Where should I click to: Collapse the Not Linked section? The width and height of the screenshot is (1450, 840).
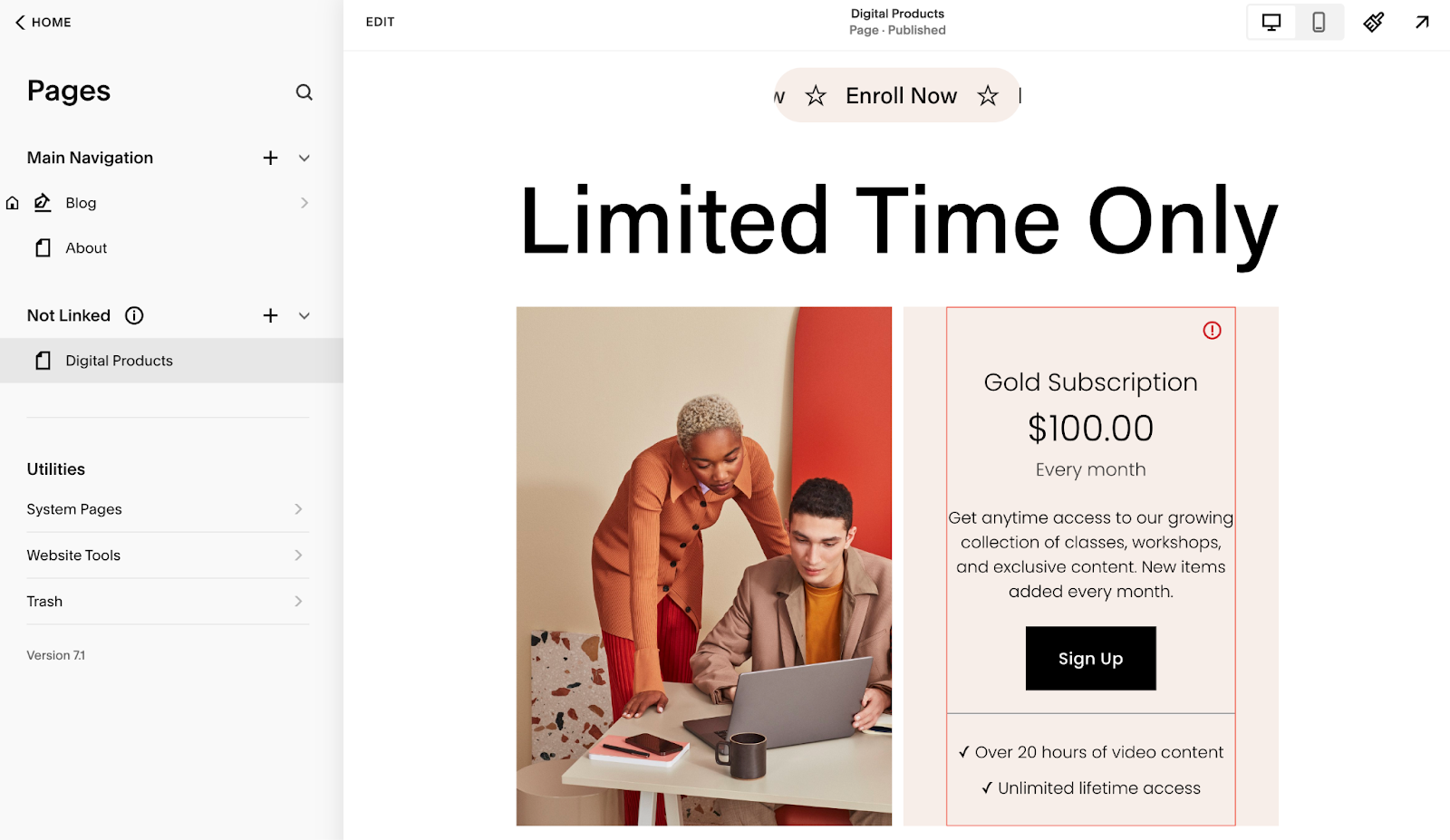pos(304,315)
